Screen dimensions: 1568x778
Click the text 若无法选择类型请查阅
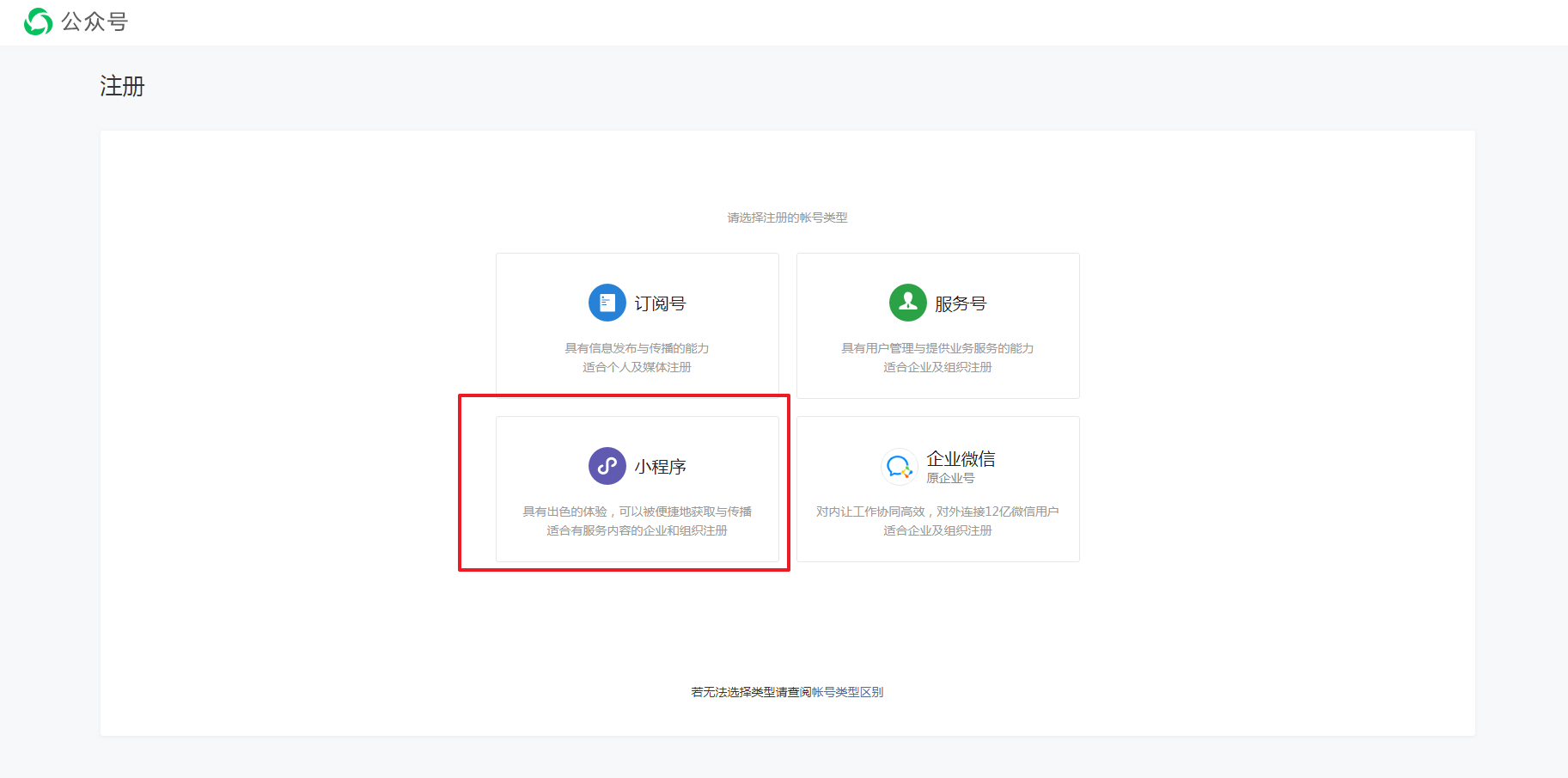[x=751, y=692]
